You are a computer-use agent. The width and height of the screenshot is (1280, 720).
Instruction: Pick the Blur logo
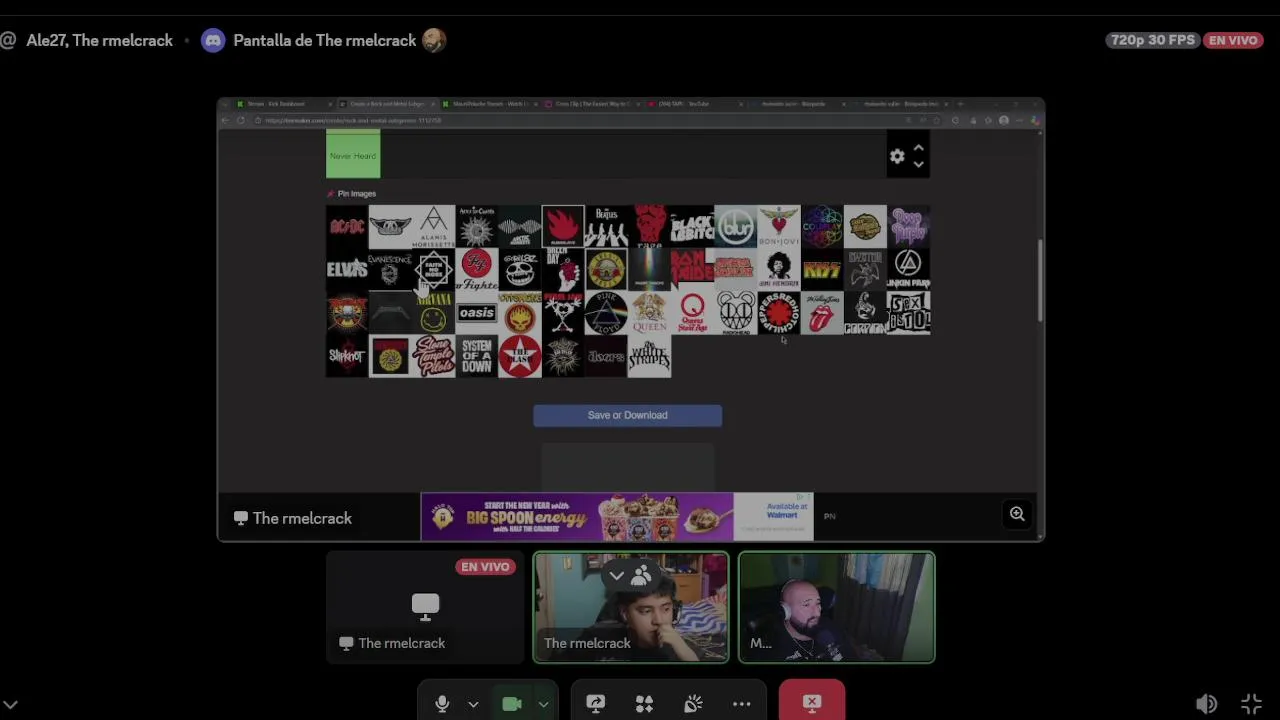tap(735, 227)
